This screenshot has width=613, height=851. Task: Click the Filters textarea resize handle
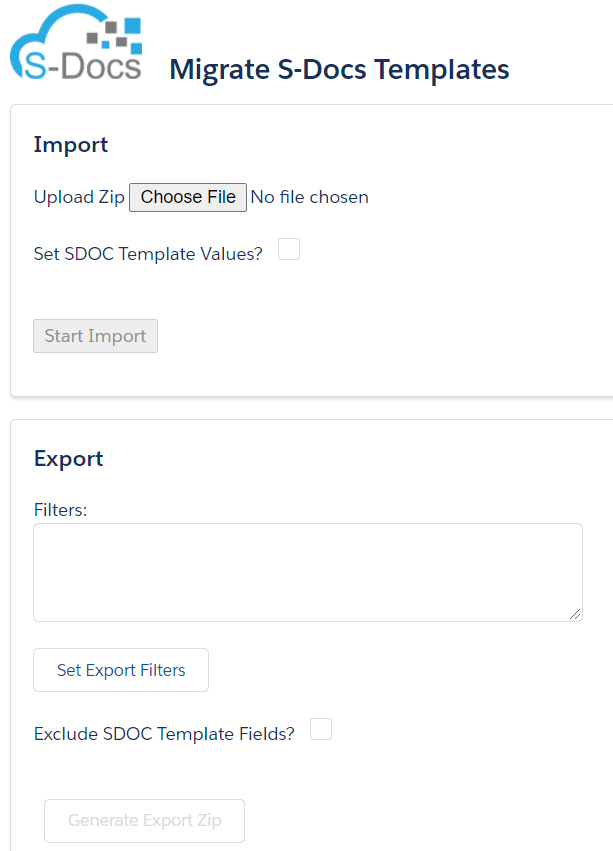[x=576, y=614]
